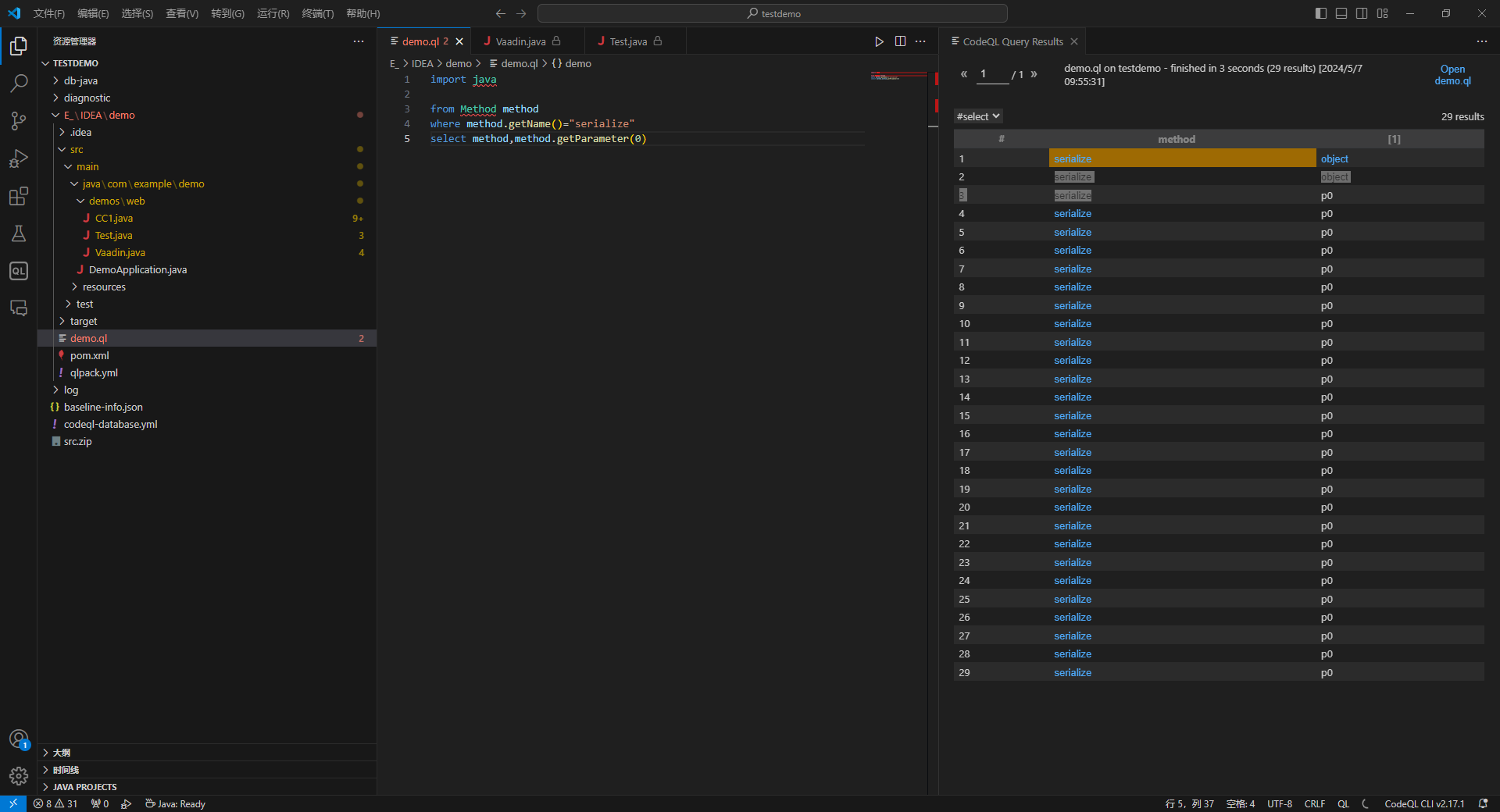
Task: Click UTF-8 encoding in status bar
Action: 1280,803
